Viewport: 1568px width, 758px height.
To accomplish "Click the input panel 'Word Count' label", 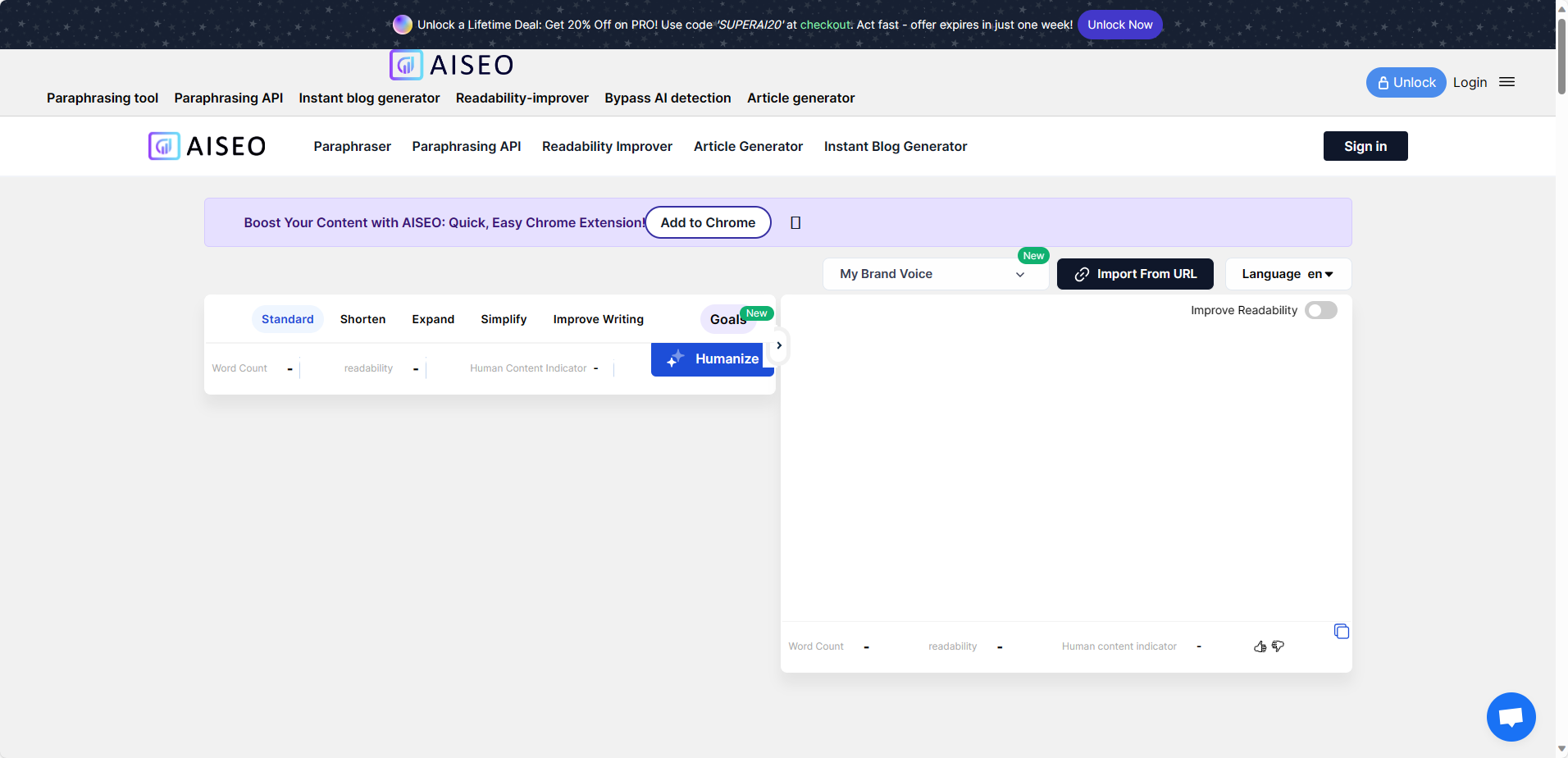I will [239, 368].
